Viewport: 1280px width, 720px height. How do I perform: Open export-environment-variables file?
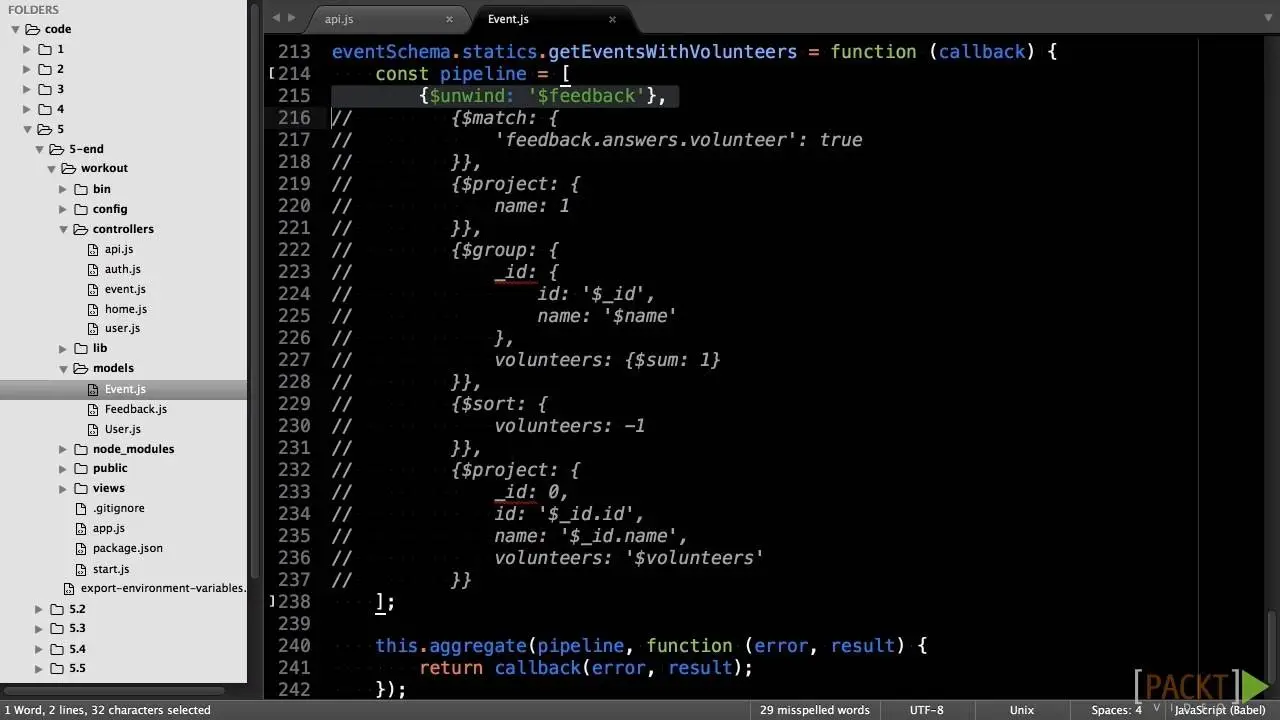tap(162, 588)
